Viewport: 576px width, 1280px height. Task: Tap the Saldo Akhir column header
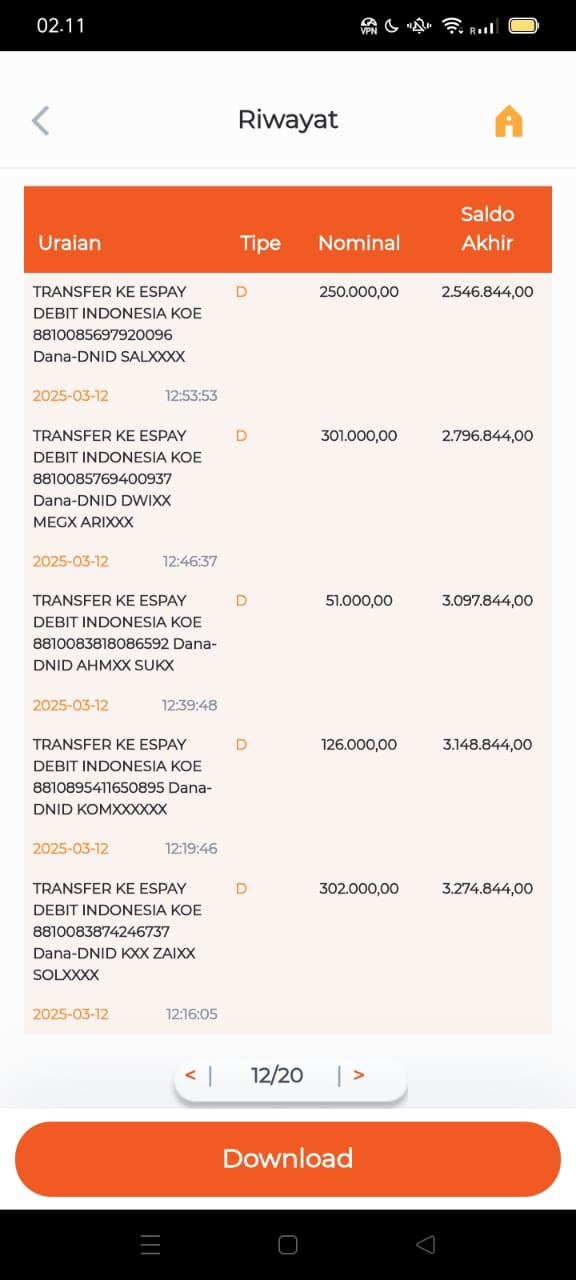tap(487, 228)
